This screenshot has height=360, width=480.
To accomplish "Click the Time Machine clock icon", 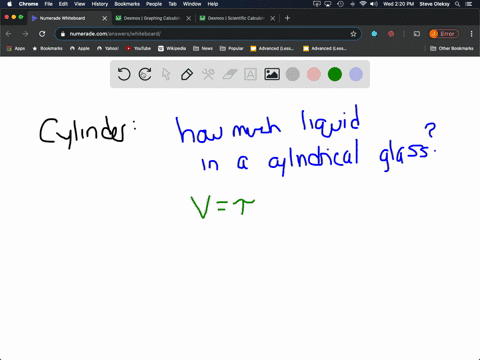I will 340,4.
